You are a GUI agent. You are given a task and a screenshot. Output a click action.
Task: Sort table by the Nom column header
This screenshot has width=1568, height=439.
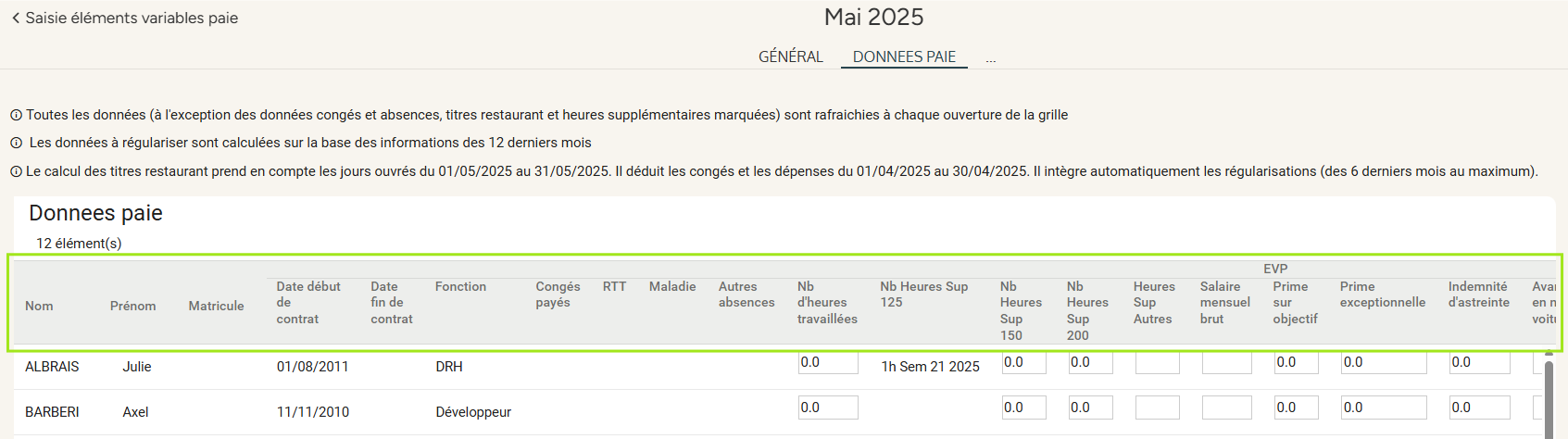point(39,306)
